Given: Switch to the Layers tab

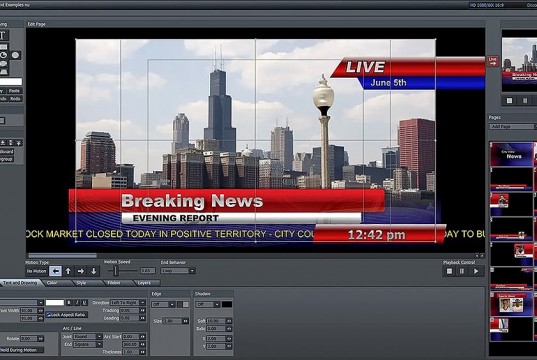Looking at the screenshot, I should point(144,283).
